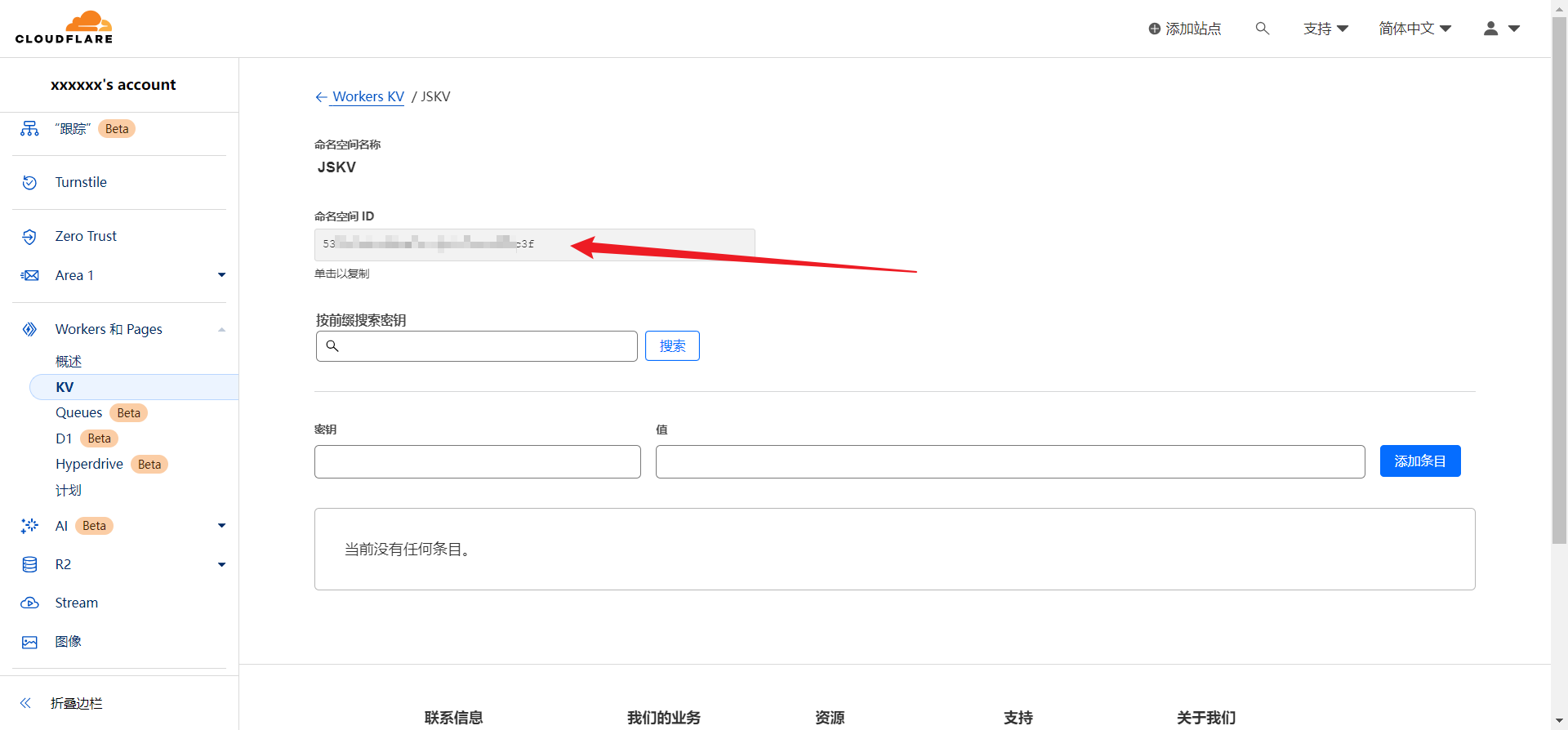Click the 单击以复制 hint text

[342, 274]
